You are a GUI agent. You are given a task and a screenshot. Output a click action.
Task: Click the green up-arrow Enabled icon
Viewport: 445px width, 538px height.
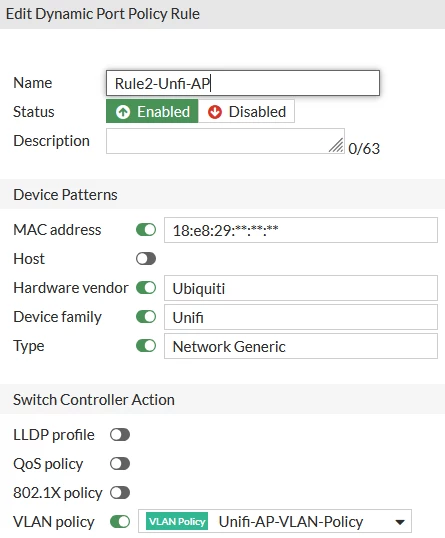click(x=123, y=112)
